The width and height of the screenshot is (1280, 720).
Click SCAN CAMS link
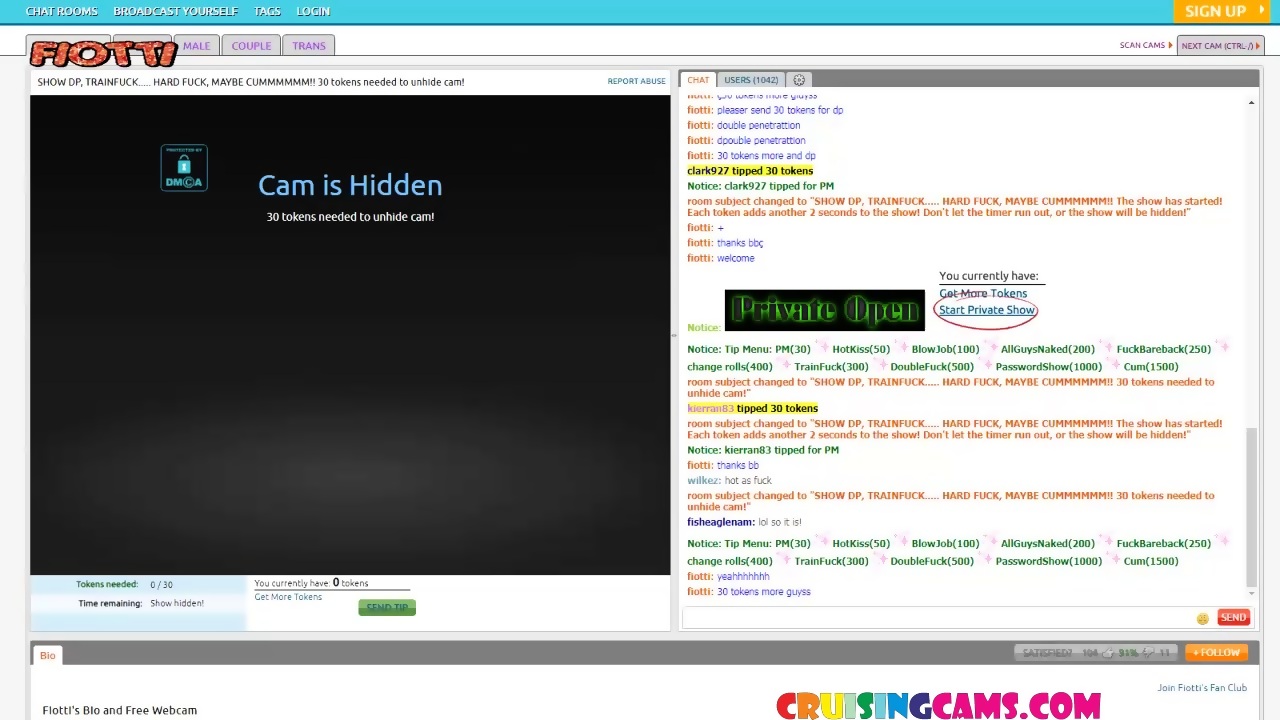(1146, 46)
